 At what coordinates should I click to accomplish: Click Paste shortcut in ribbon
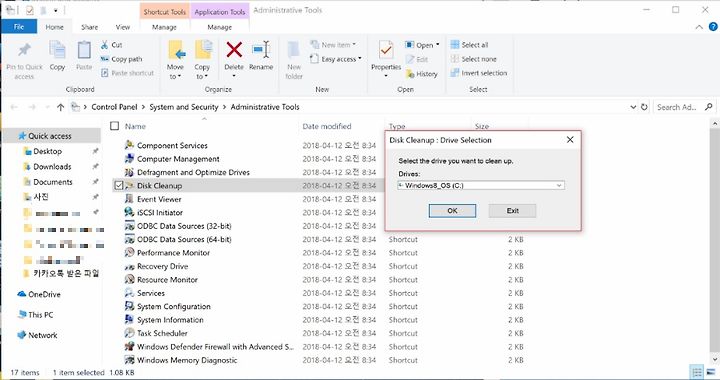coord(127,73)
